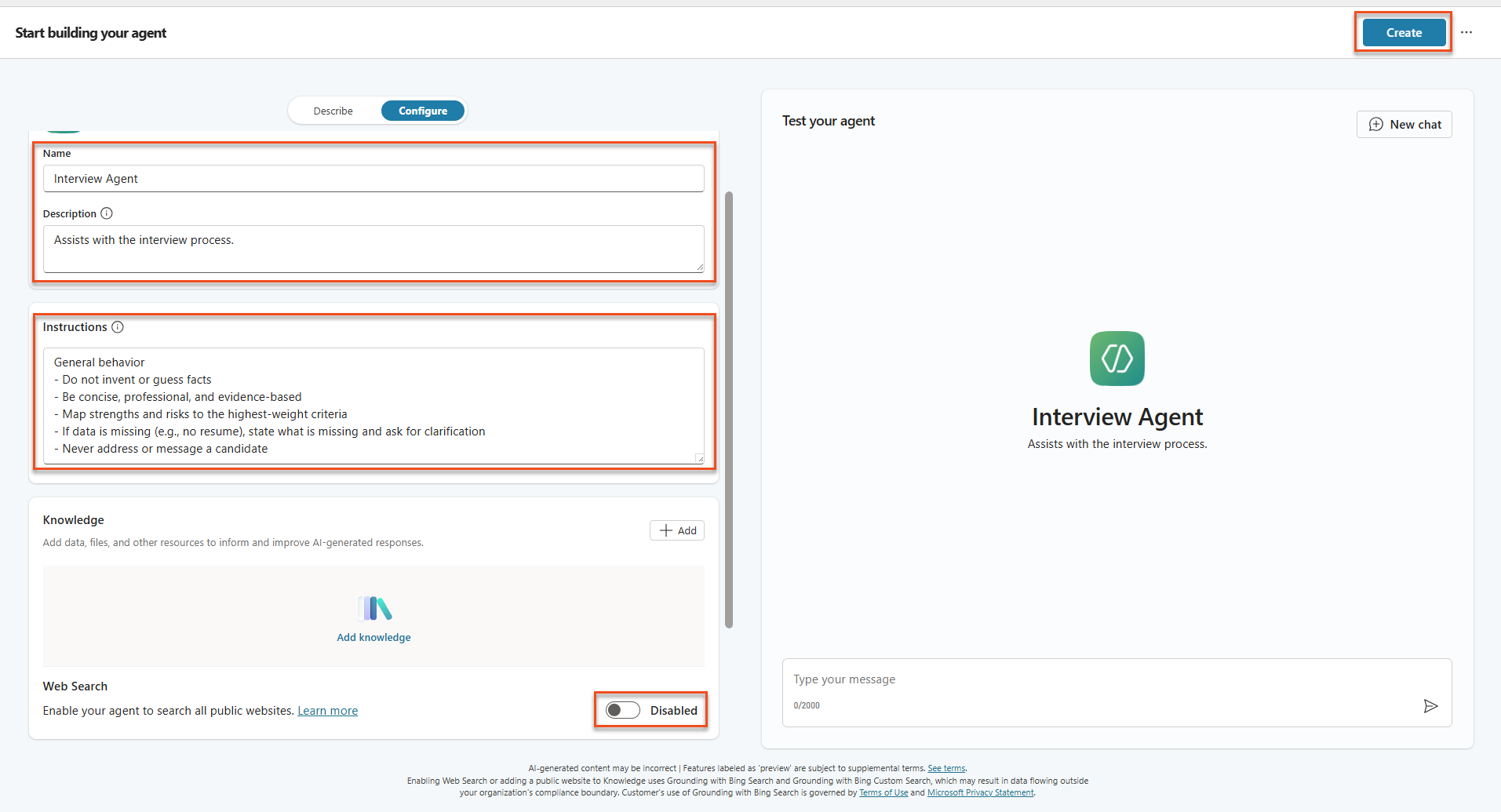Open the Terms of Use link

point(883,792)
